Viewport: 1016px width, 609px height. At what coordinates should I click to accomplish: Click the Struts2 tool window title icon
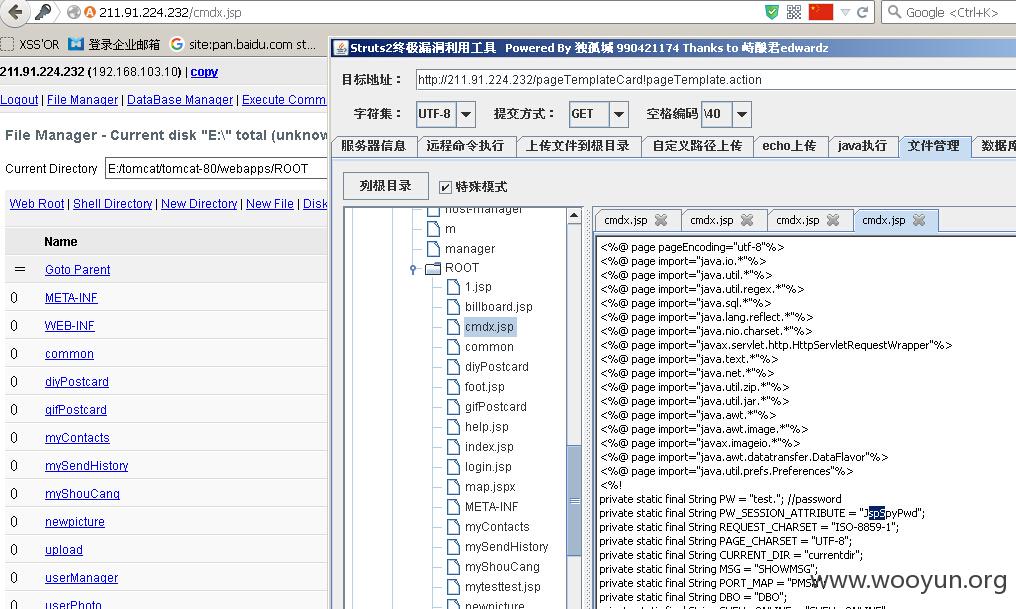tap(341, 48)
